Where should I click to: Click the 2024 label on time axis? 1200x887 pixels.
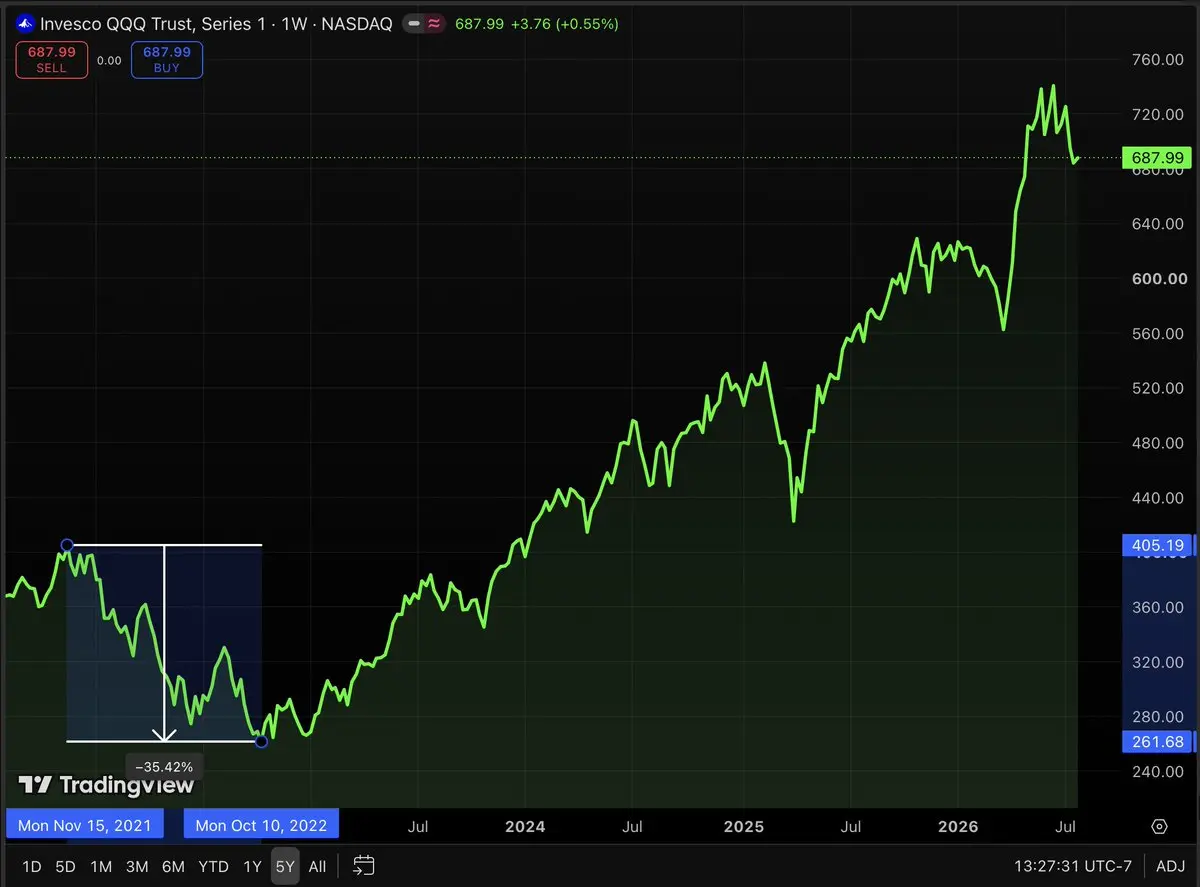pos(525,826)
